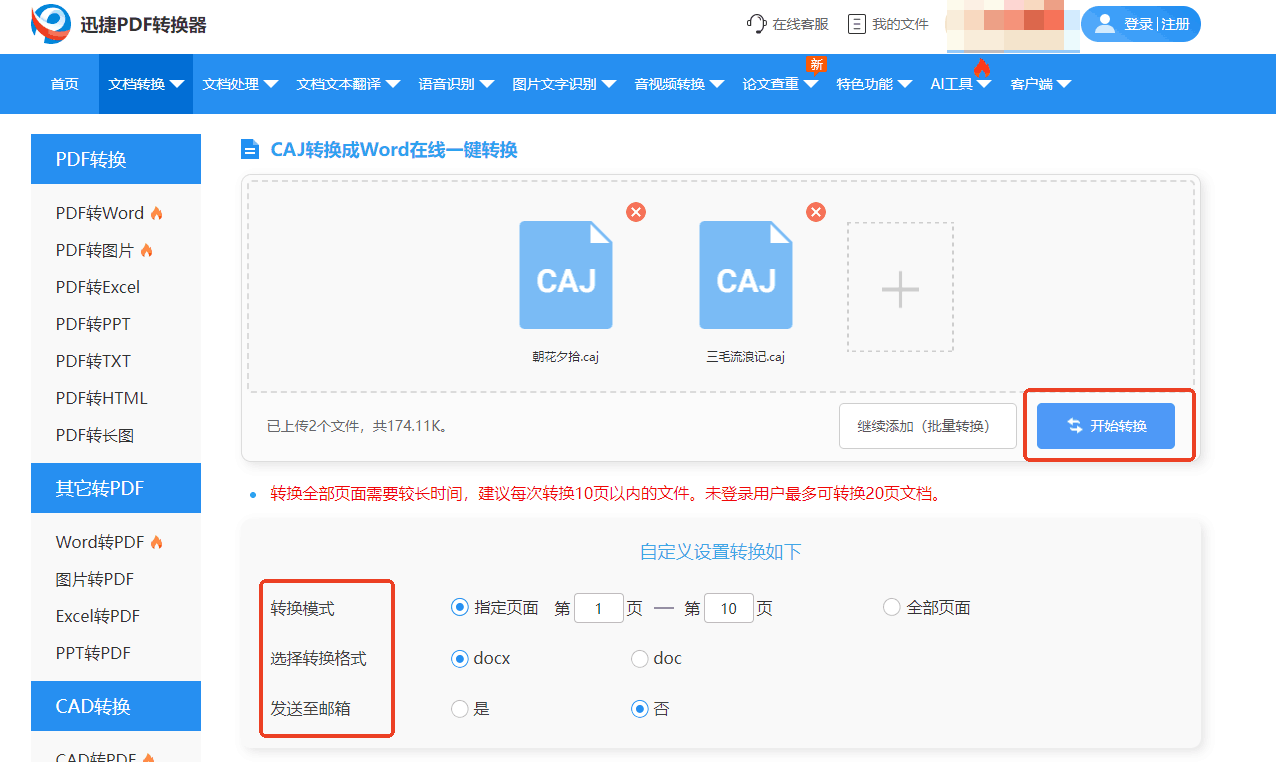This screenshot has width=1276, height=762.
Task: Click the ending page number input field
Action: [x=729, y=607]
